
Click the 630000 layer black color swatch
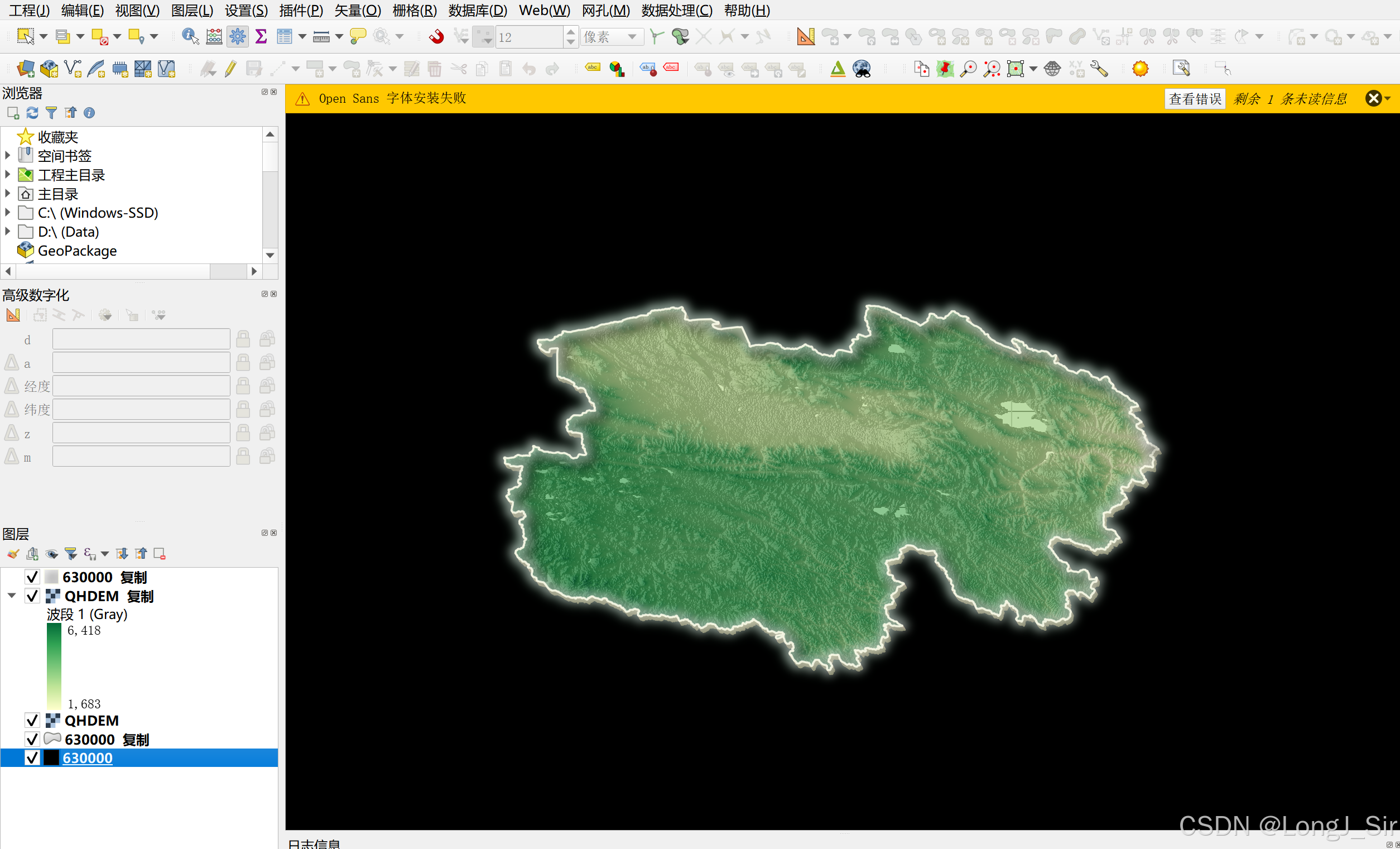coord(51,758)
